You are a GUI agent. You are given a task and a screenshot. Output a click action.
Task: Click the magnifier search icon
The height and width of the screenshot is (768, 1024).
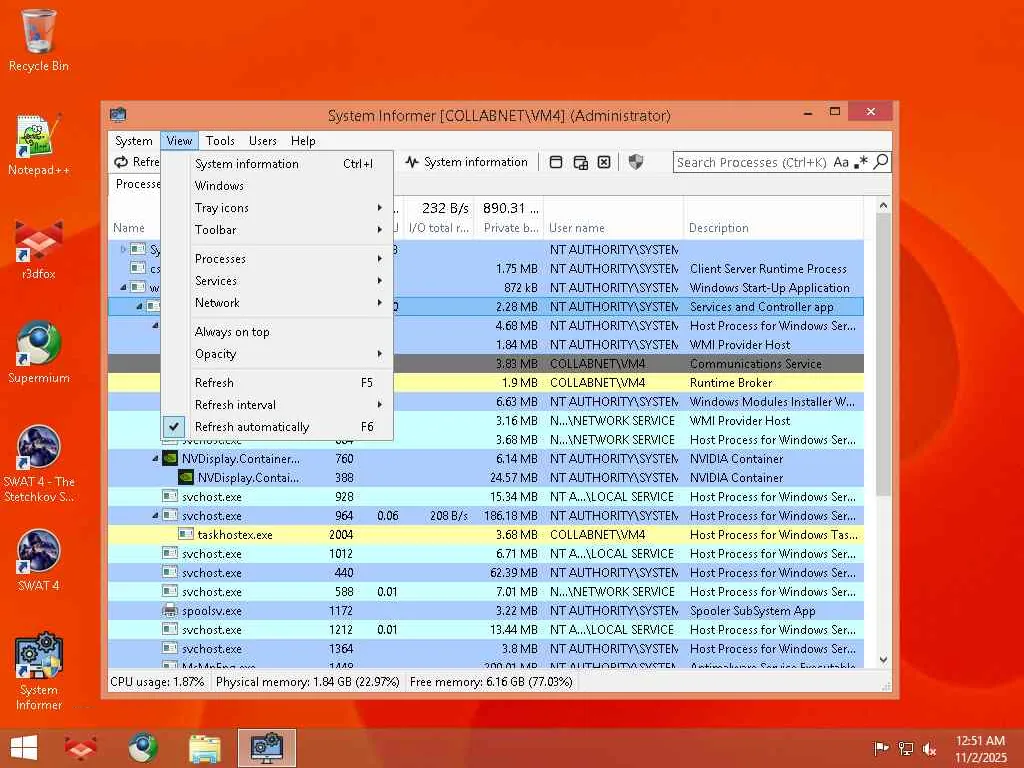coord(881,161)
